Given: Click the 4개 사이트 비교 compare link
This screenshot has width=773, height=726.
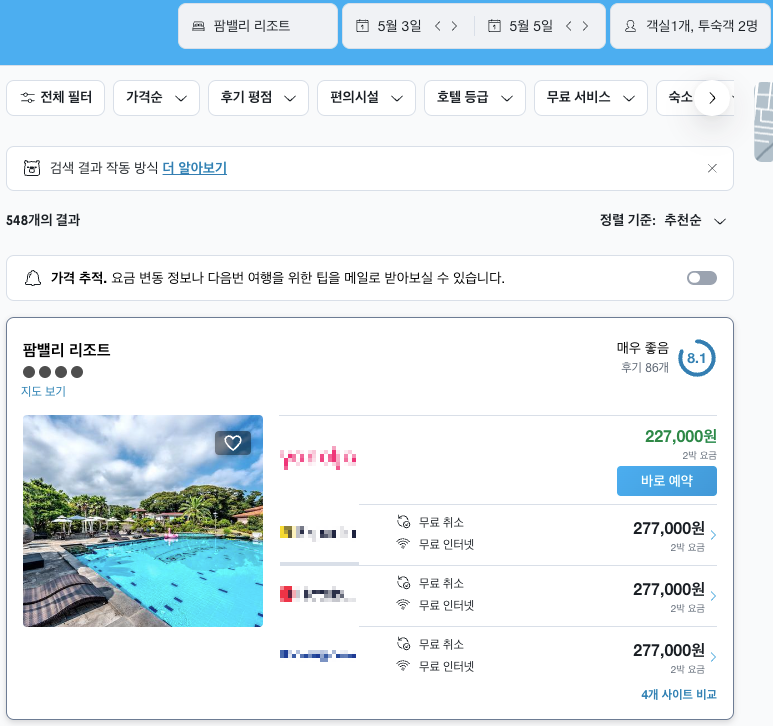Looking at the screenshot, I should tap(679, 694).
